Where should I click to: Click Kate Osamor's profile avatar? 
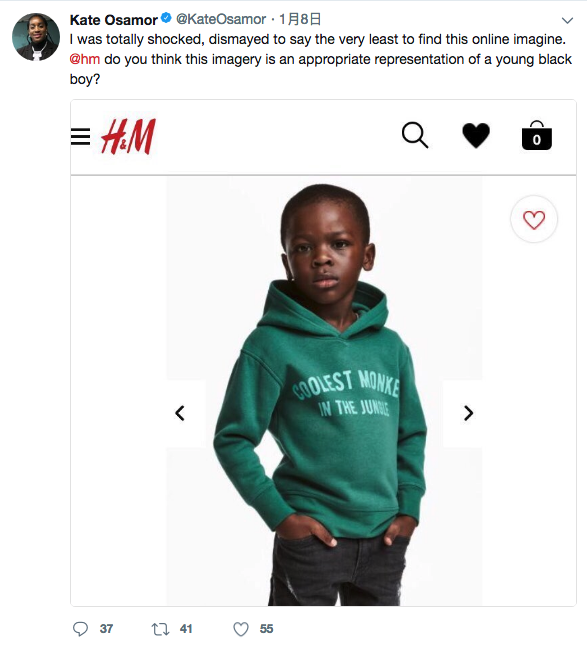point(36,37)
